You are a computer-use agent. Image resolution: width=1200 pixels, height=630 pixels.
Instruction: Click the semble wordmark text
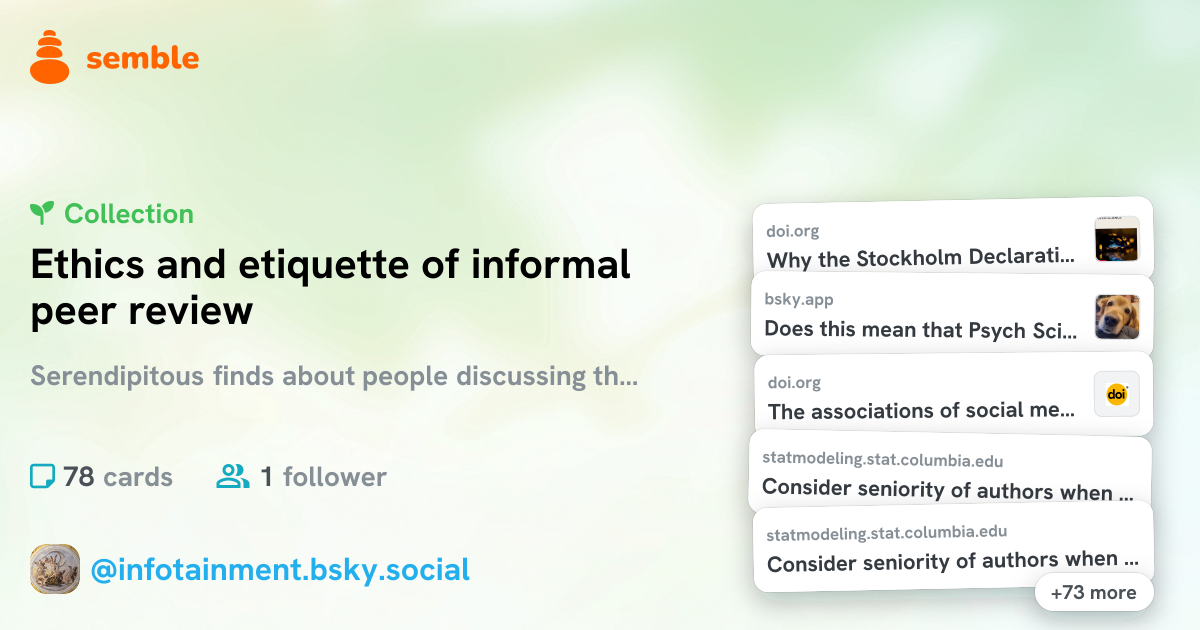pyautogui.click(x=143, y=58)
